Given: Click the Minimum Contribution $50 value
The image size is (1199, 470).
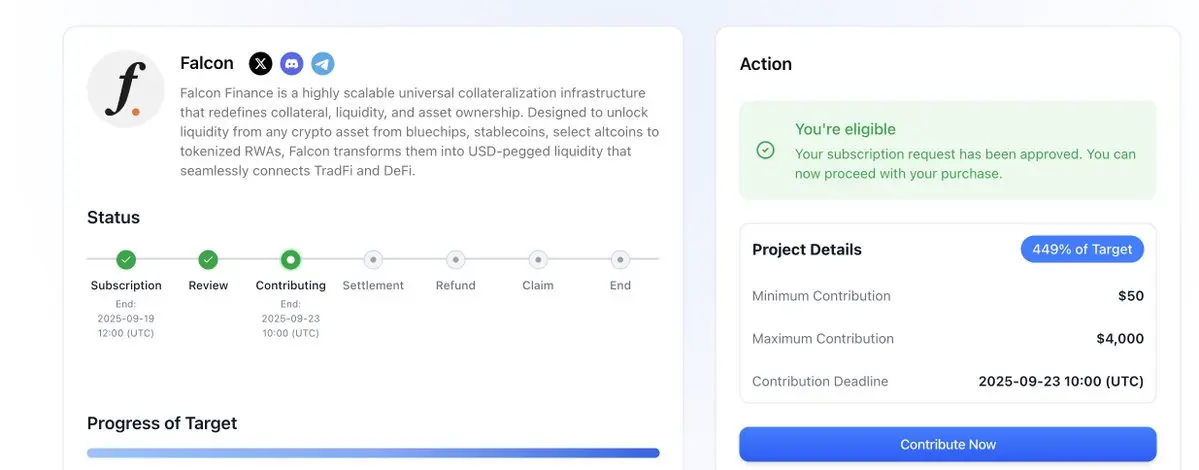Looking at the screenshot, I should [x=1131, y=296].
